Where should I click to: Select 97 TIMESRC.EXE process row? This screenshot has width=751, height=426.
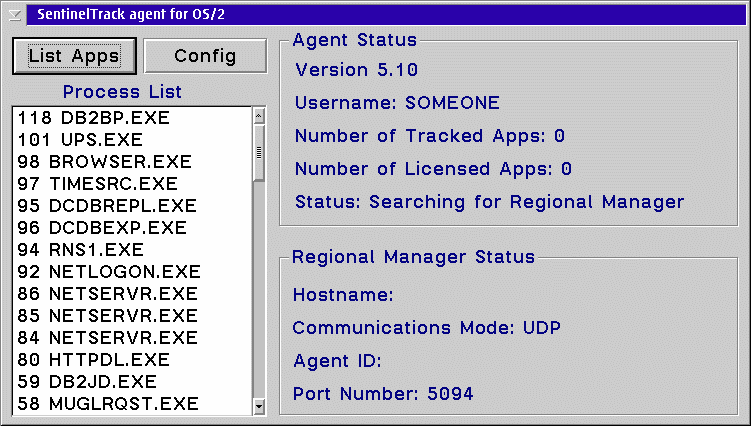pyautogui.click(x=133, y=184)
